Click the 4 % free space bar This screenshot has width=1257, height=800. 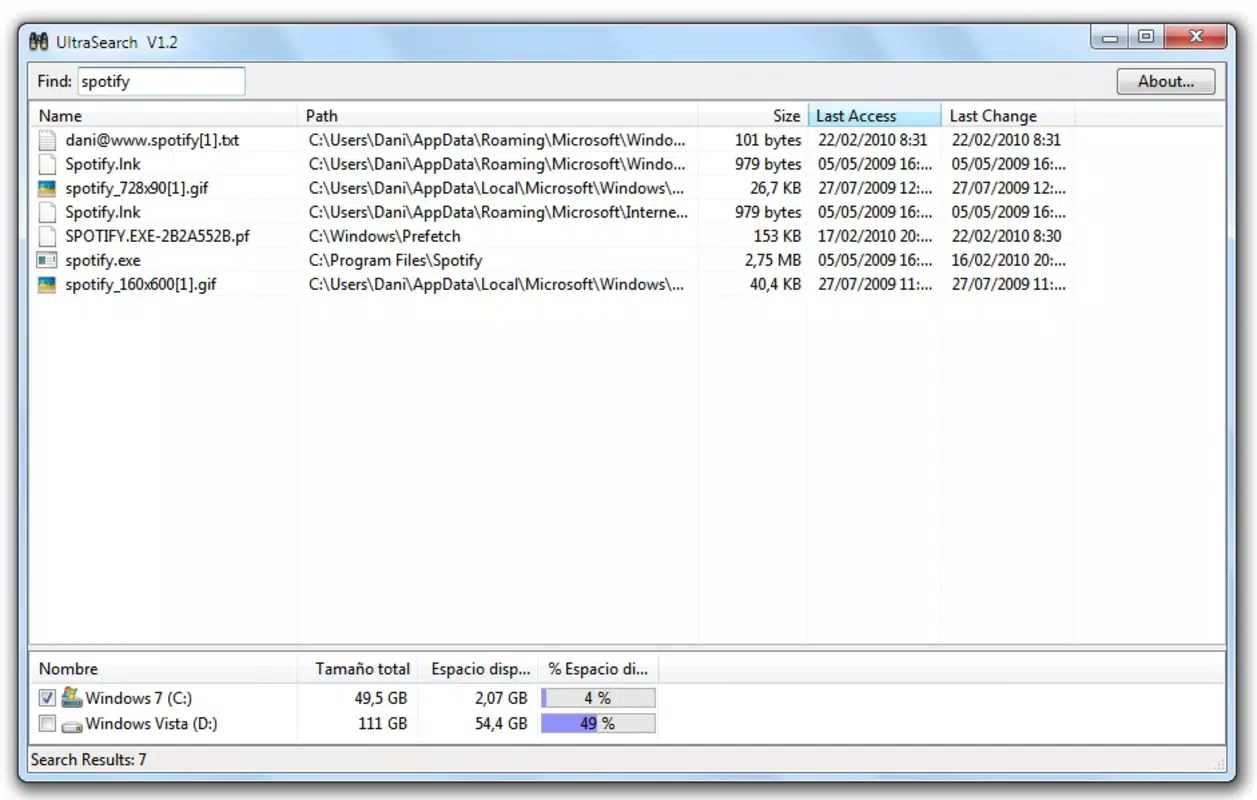[598, 698]
